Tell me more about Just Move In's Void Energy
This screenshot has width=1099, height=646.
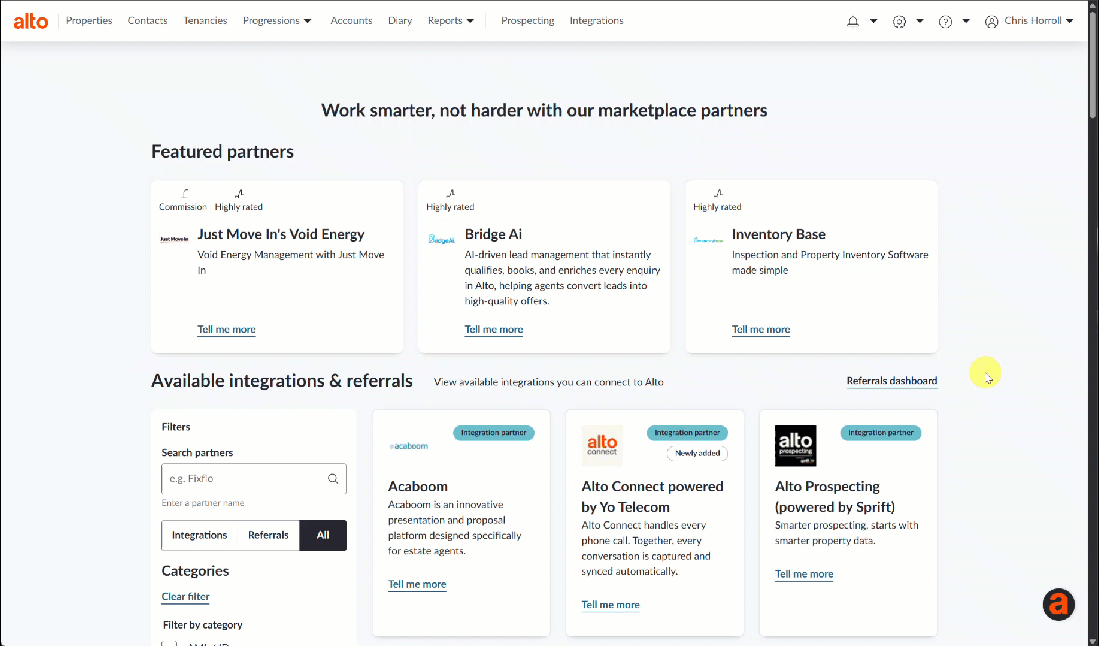226,329
